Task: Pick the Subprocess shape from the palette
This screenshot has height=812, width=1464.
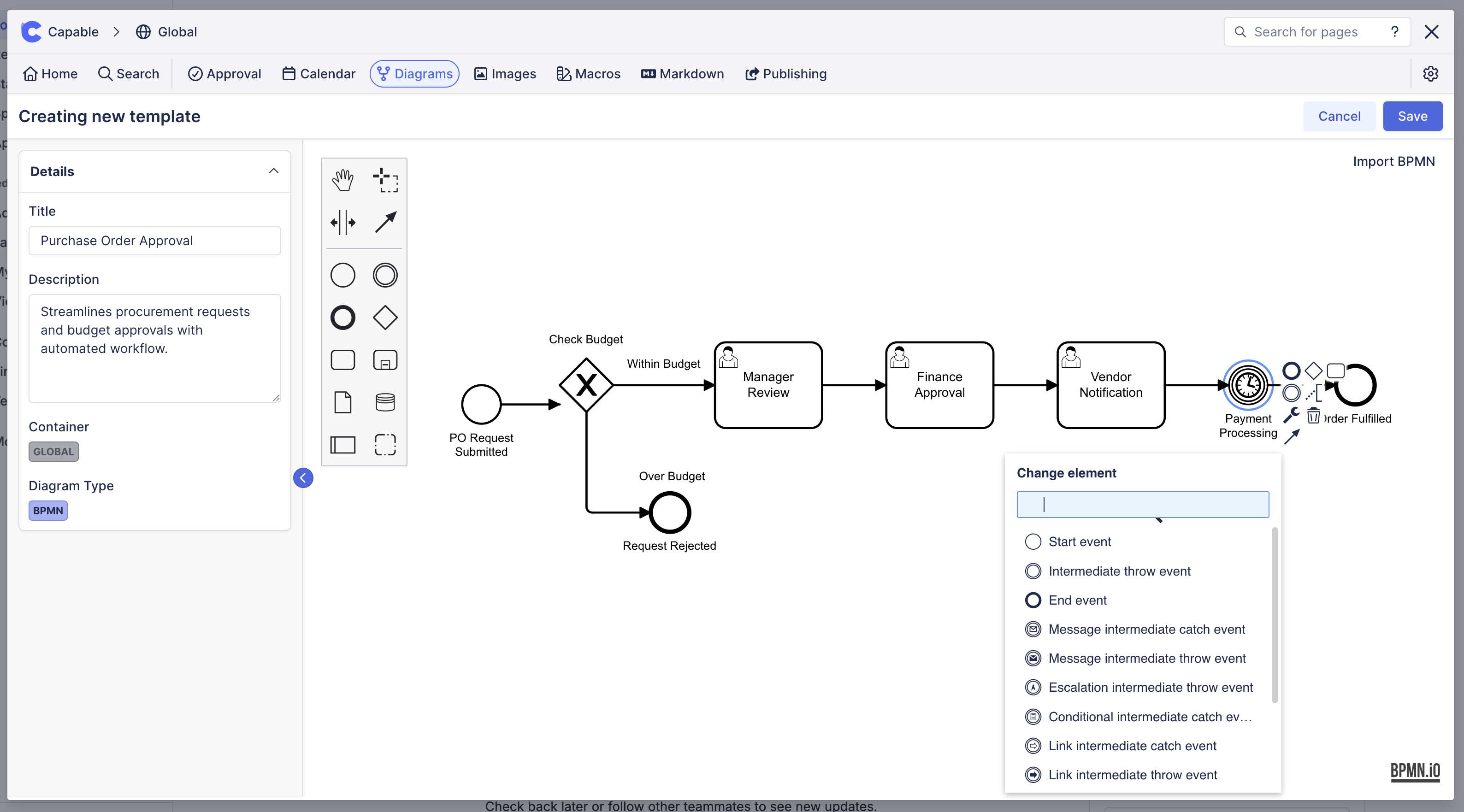Action: tap(385, 360)
